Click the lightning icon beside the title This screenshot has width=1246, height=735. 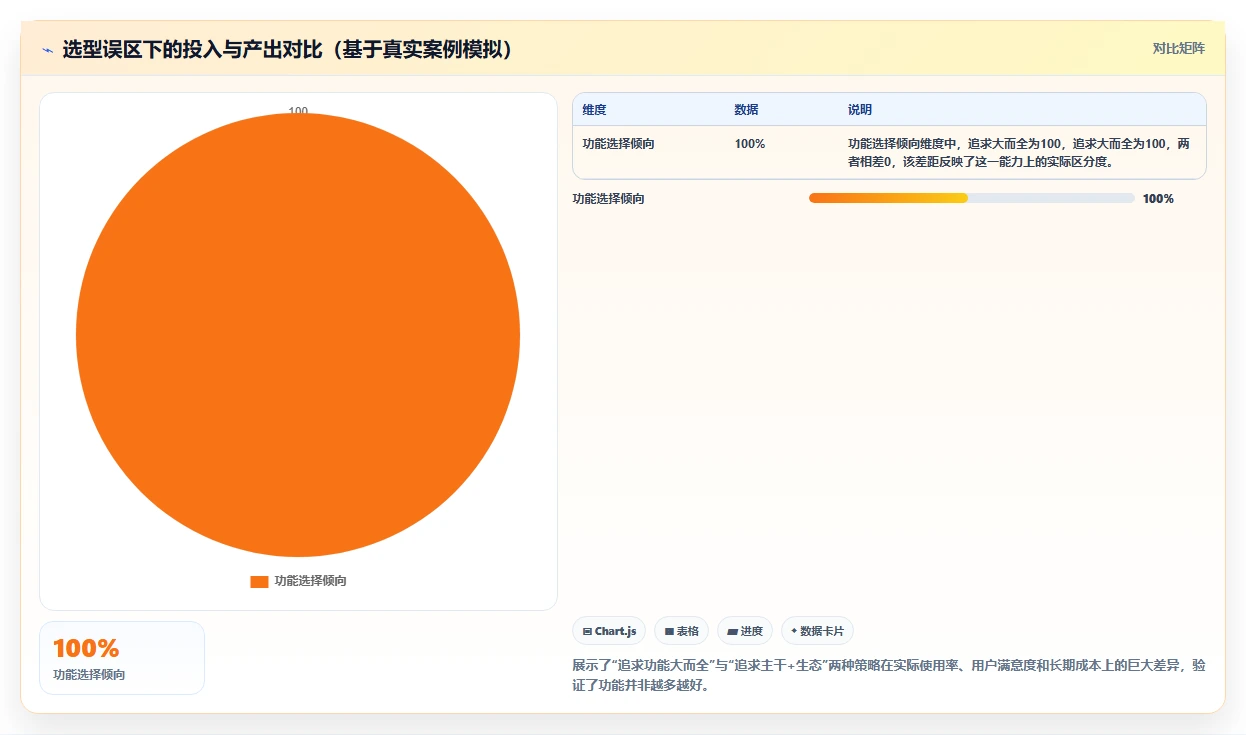point(47,50)
